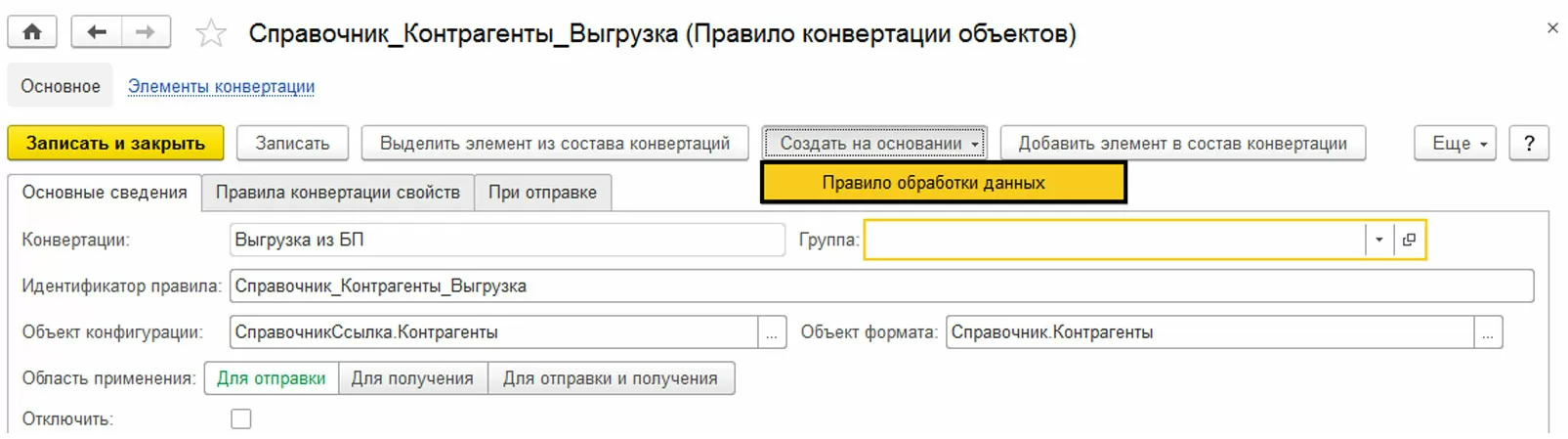This screenshot has width=1568, height=439.
Task: Go forward with the right arrow
Action: [x=146, y=32]
